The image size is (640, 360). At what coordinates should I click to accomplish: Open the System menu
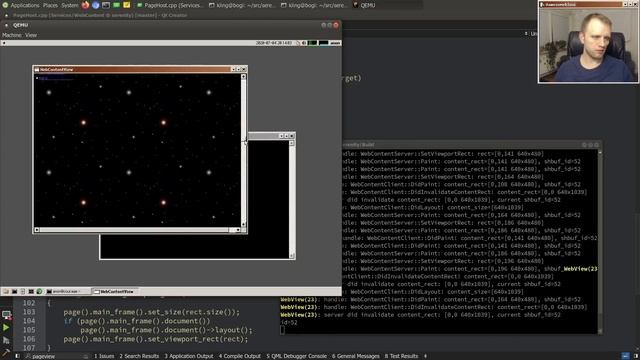pos(69,5)
